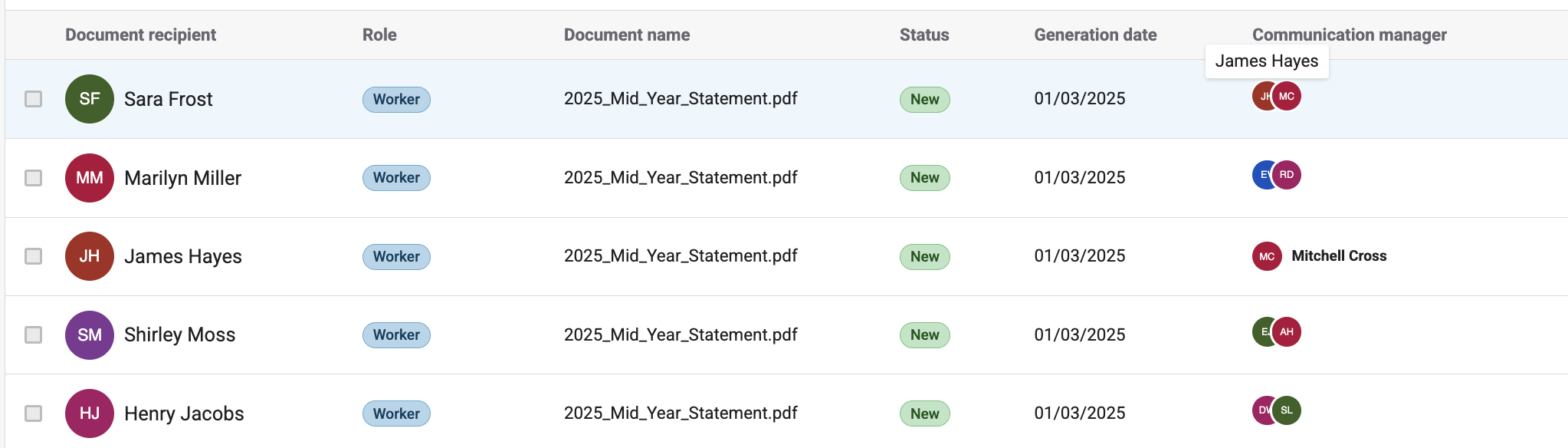
Task: Click Worker role tag in Marilyn Miller row
Action: [396, 178]
